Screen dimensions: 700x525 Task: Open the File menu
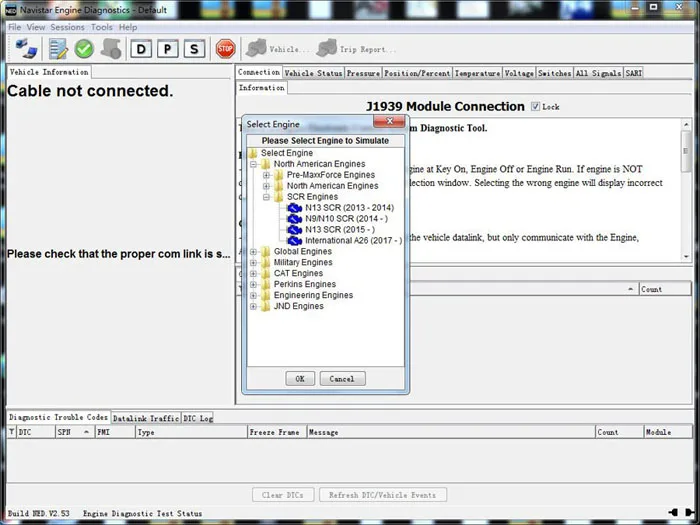tap(15, 27)
